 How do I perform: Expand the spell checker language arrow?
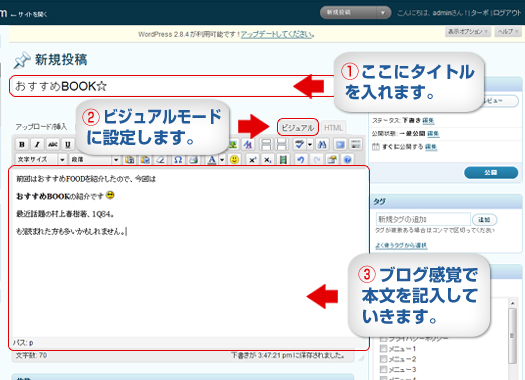tap(310, 144)
